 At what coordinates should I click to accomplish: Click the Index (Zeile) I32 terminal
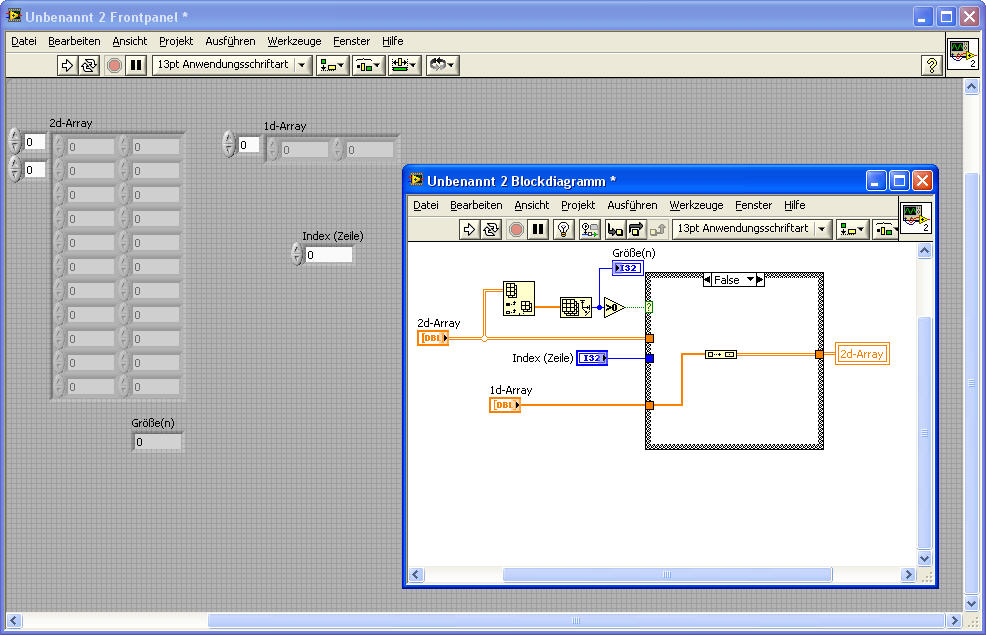592,358
